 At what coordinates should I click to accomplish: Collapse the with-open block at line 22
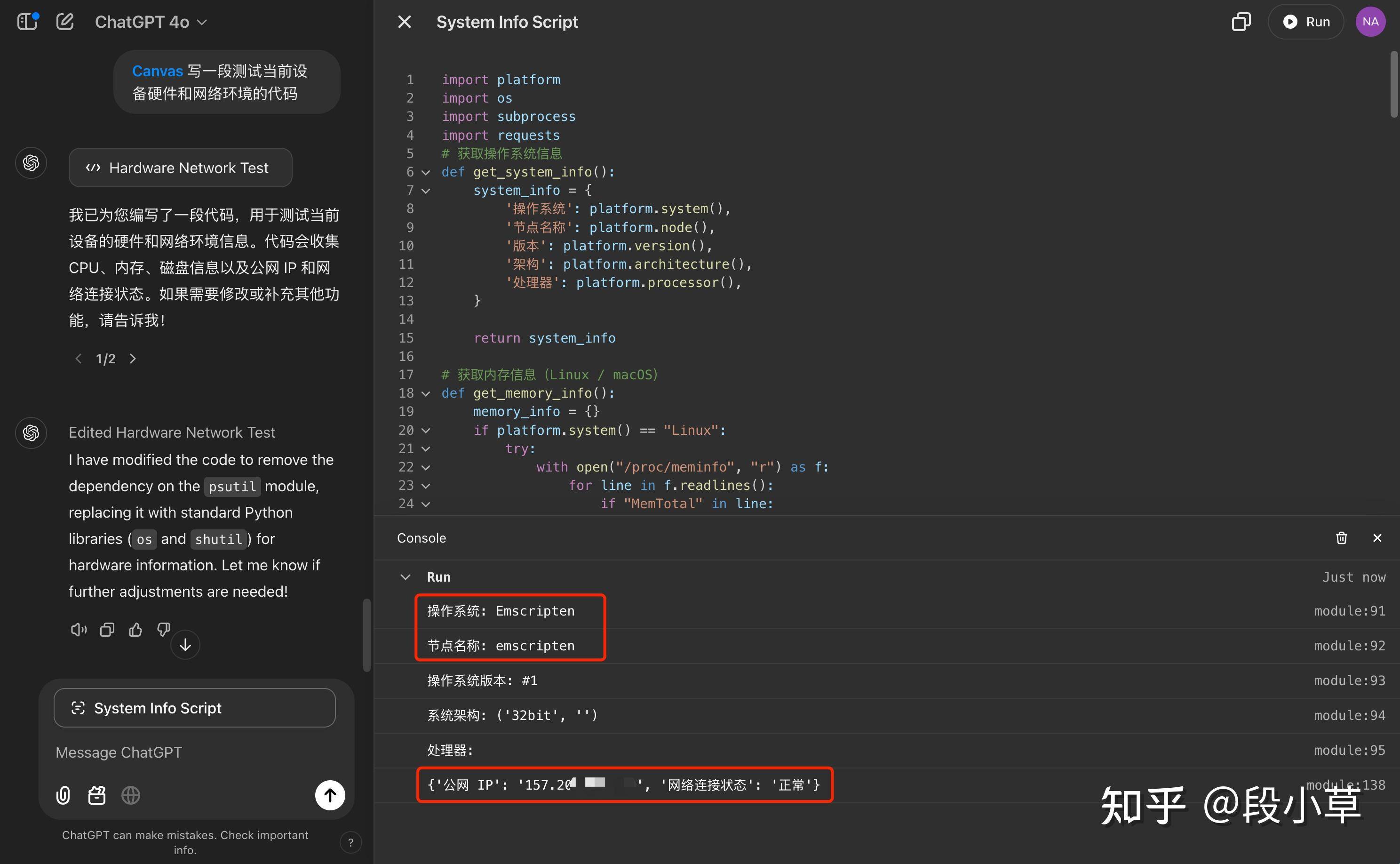point(426,467)
